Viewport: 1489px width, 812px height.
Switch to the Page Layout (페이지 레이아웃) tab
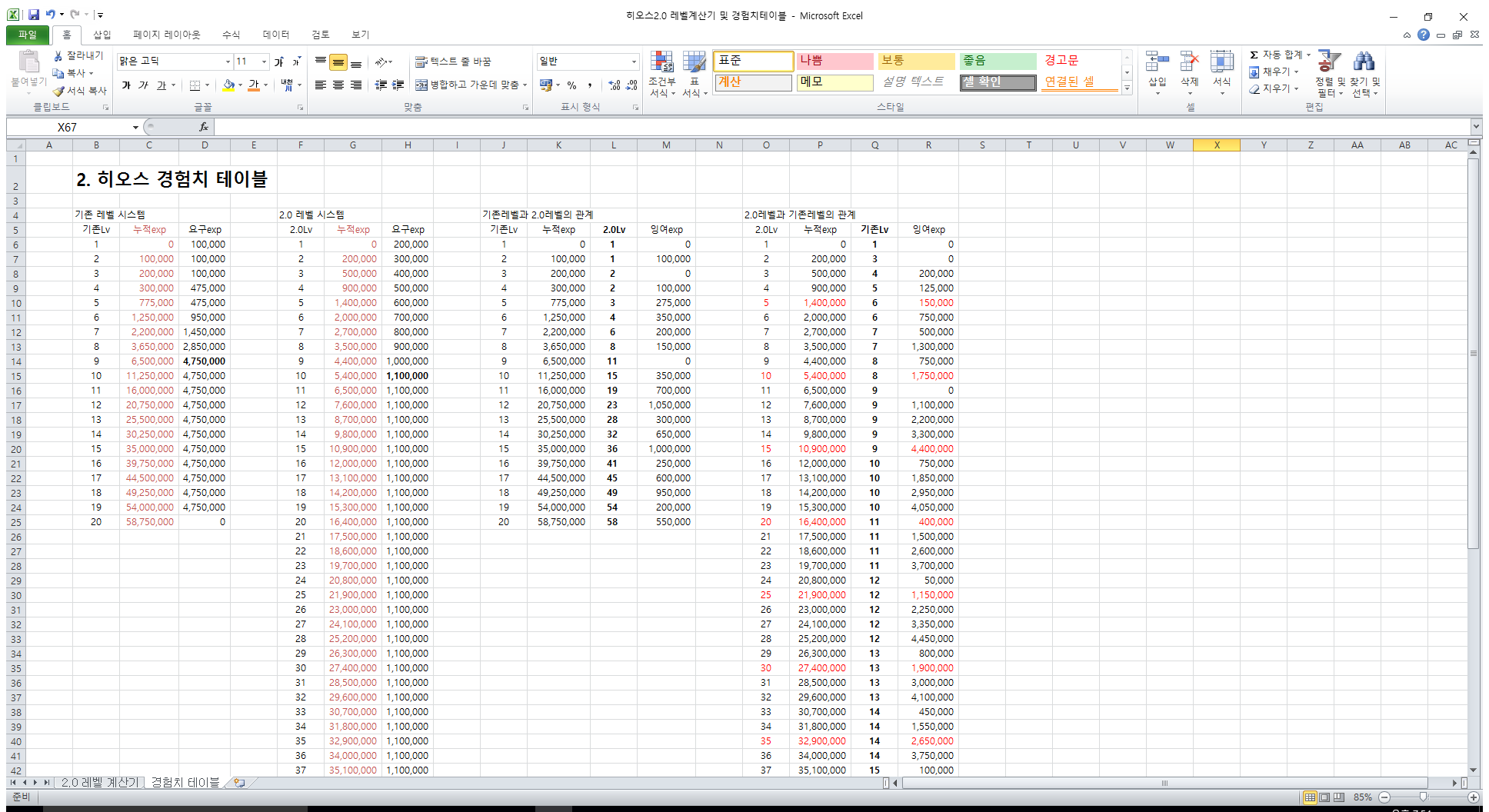(x=166, y=35)
